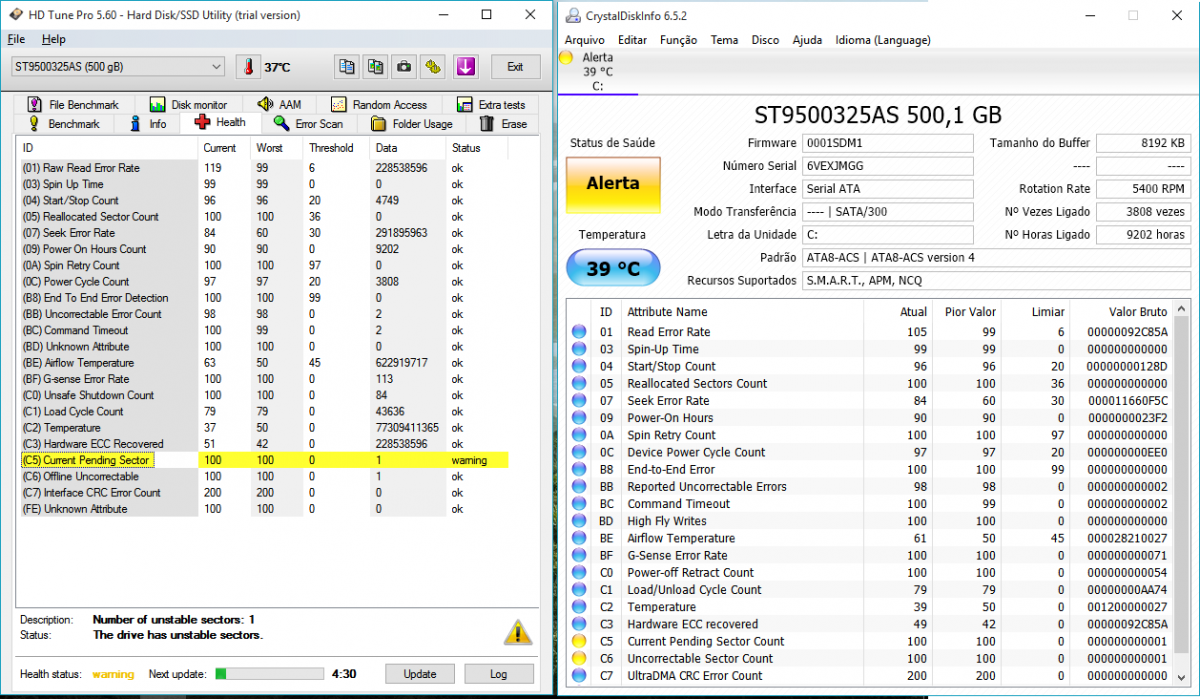
Task: Click the yellow status dot for Current Pending Sector Count
Action: 579,641
